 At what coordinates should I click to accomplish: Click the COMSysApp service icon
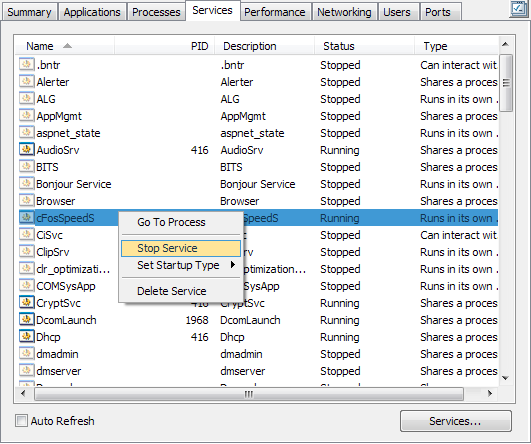[26, 286]
